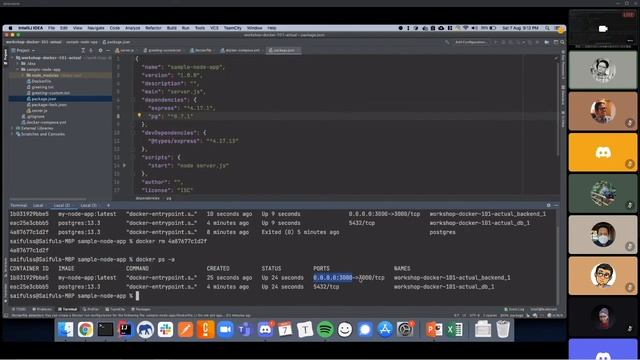Viewport: 640px width, 360px height.
Task: Select greeting.txt in the project tree
Action: [42, 87]
